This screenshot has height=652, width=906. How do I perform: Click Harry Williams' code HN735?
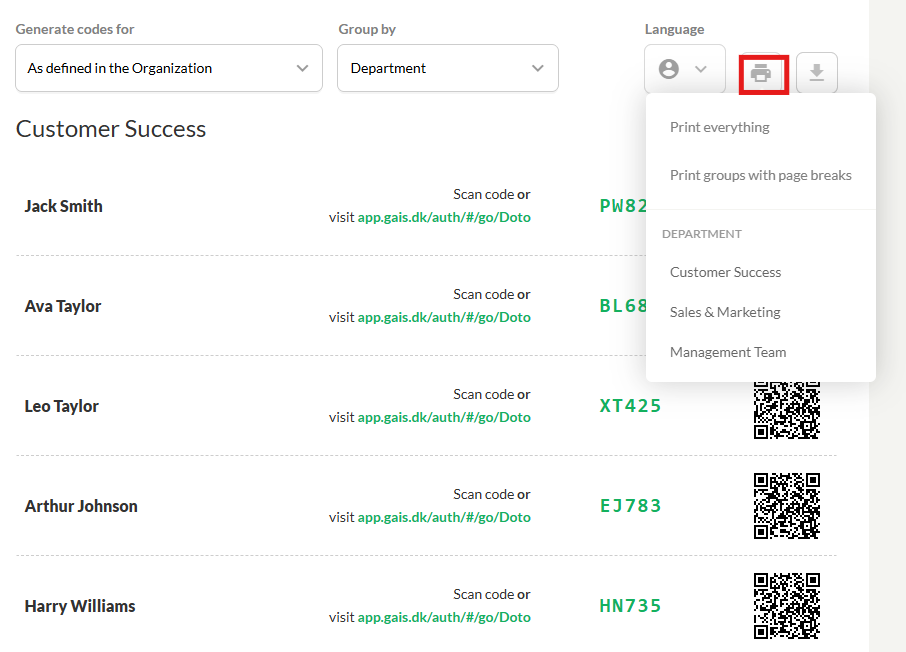tap(630, 606)
